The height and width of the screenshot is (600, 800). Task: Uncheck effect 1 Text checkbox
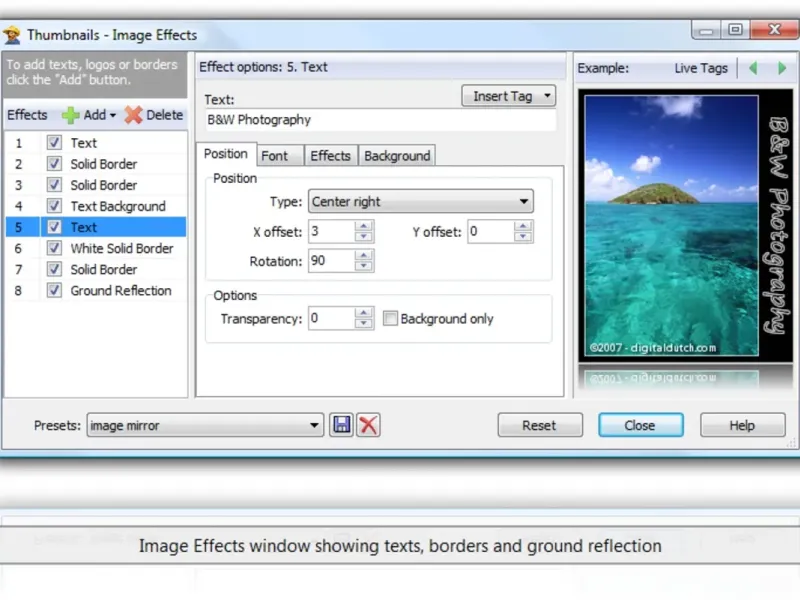[54, 142]
